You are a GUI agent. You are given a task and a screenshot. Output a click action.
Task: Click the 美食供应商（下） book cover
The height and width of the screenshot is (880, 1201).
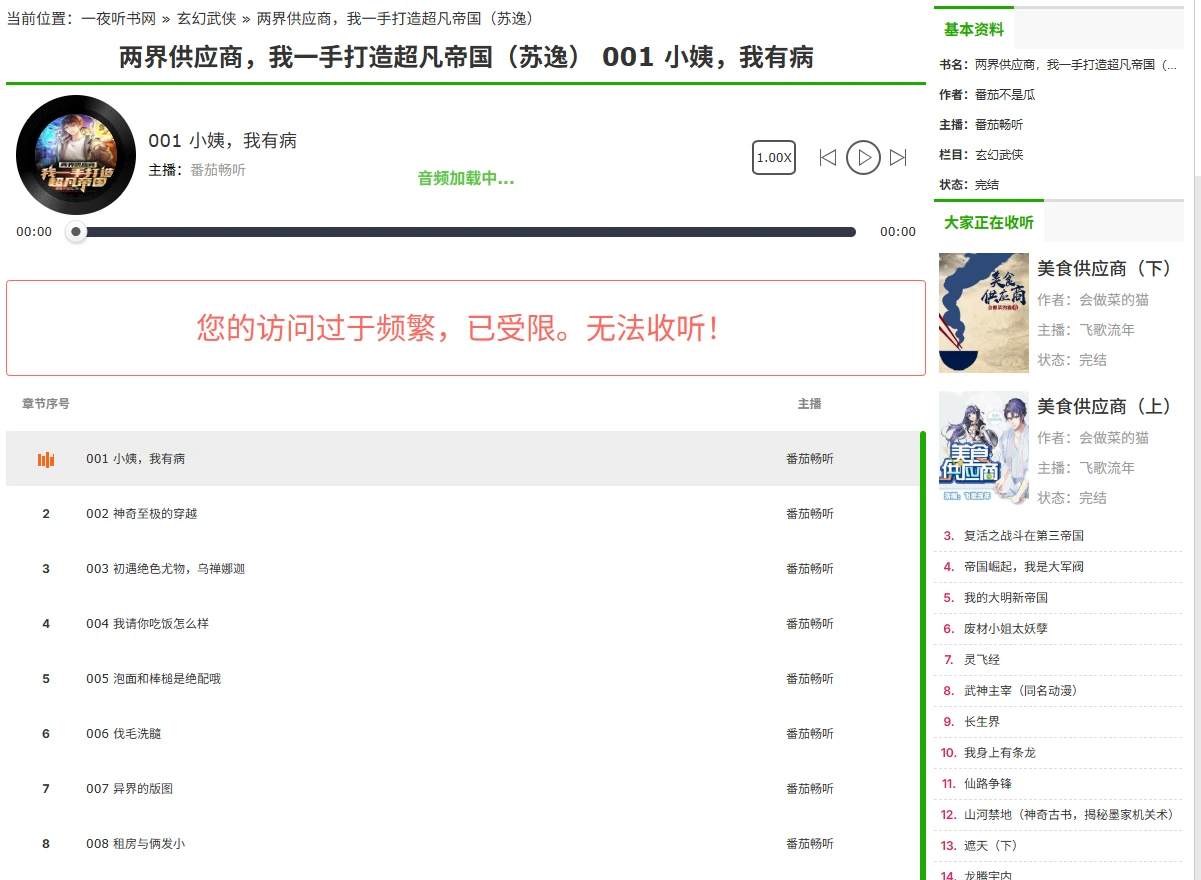pyautogui.click(x=984, y=313)
